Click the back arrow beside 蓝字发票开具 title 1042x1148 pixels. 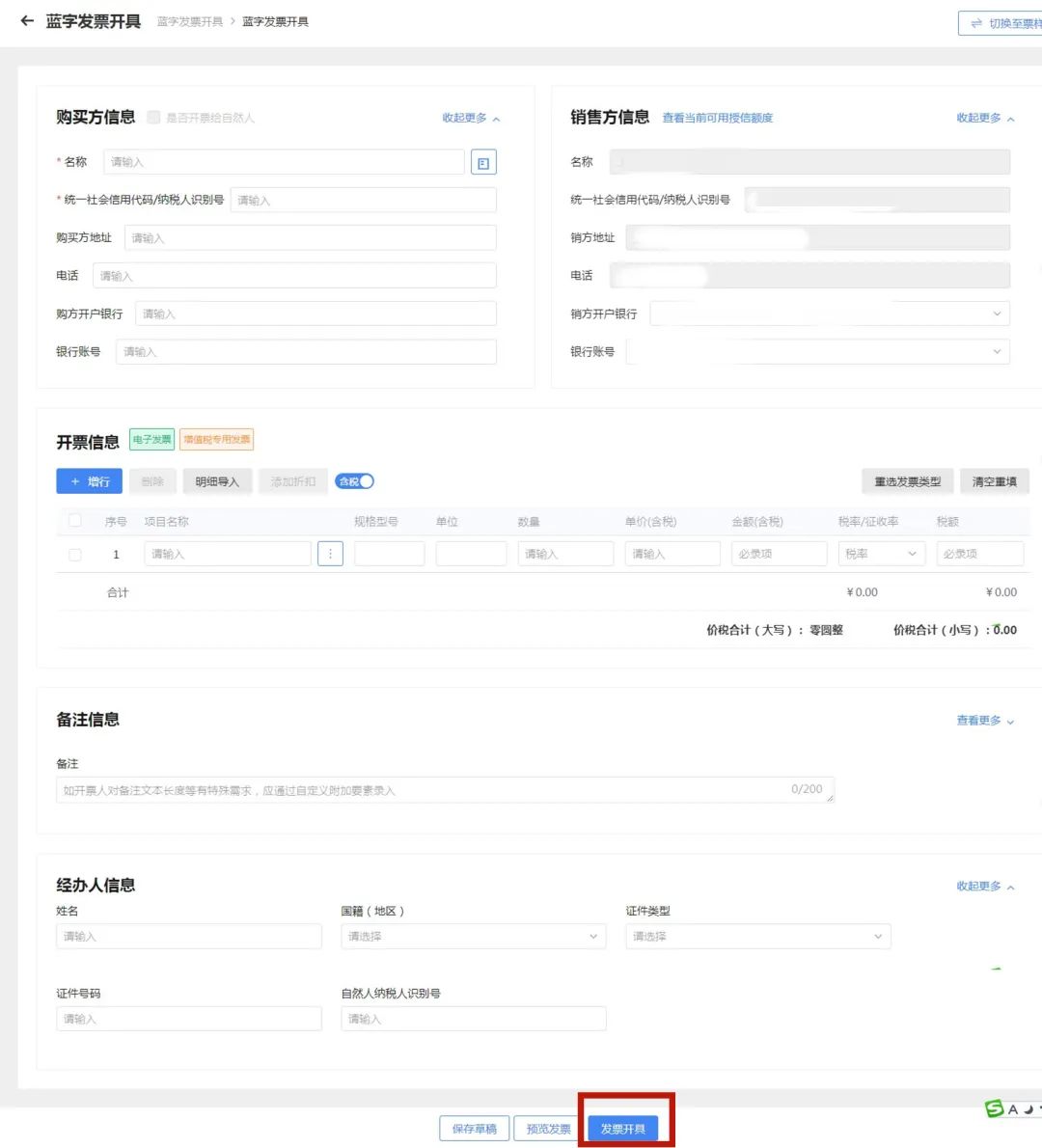pos(26,21)
